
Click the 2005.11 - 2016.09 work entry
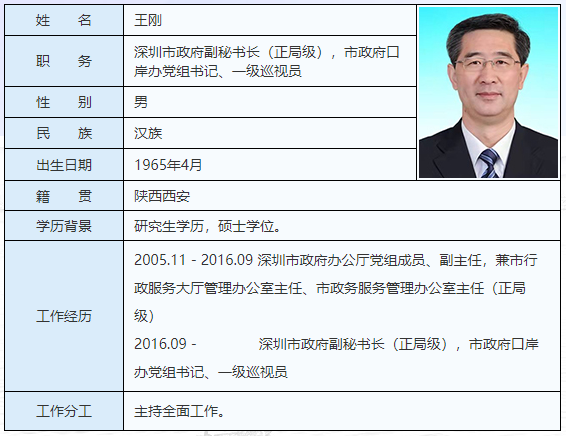click(336, 288)
